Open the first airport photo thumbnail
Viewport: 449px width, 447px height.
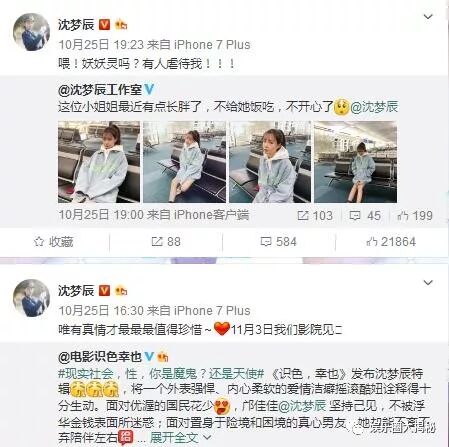[99, 162]
